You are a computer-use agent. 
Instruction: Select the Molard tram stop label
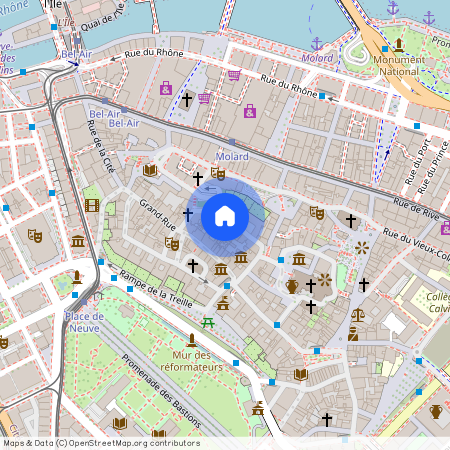click(x=232, y=156)
